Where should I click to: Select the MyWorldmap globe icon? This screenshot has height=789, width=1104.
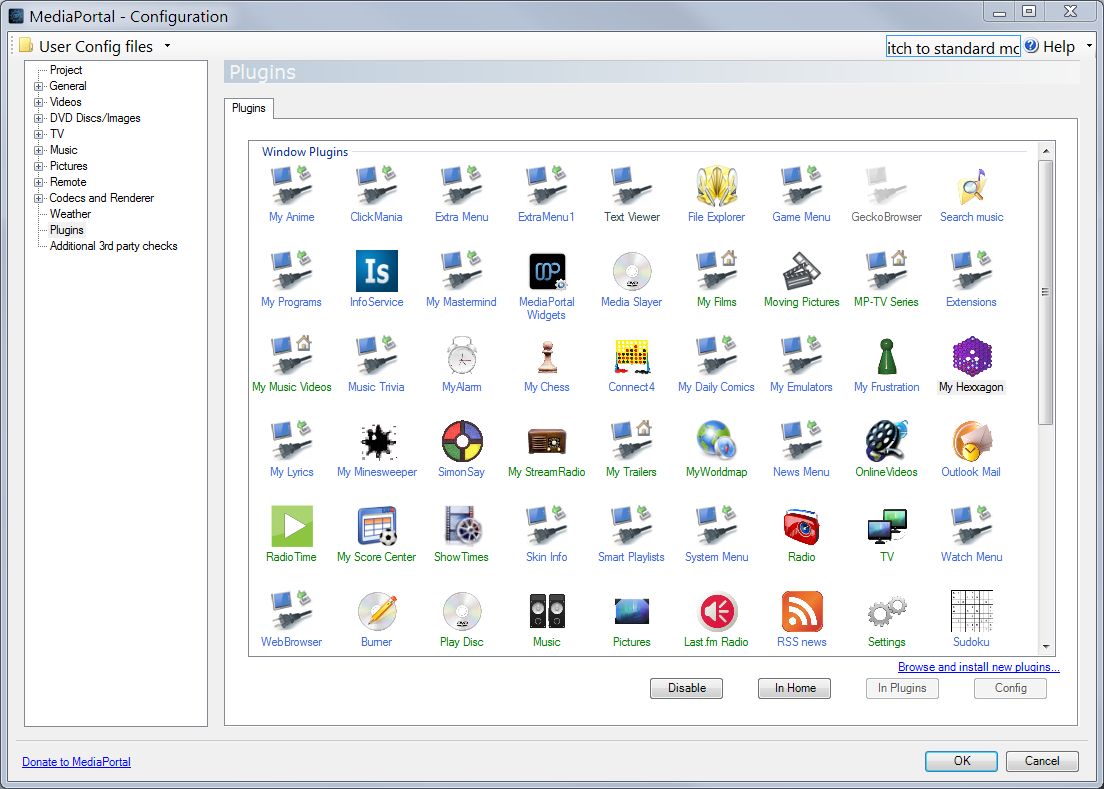click(x=717, y=441)
